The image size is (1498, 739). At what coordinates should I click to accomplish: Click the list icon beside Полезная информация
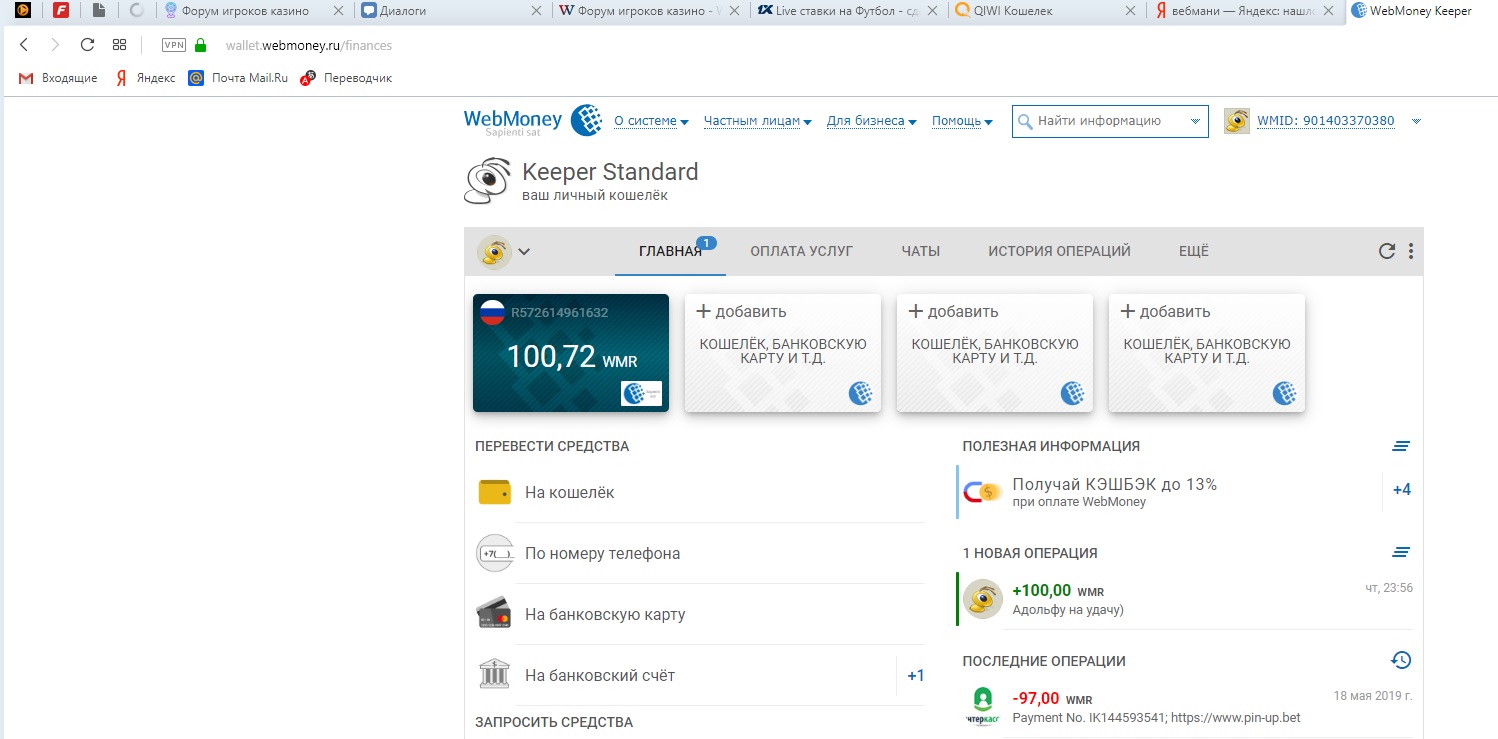pos(1401,446)
